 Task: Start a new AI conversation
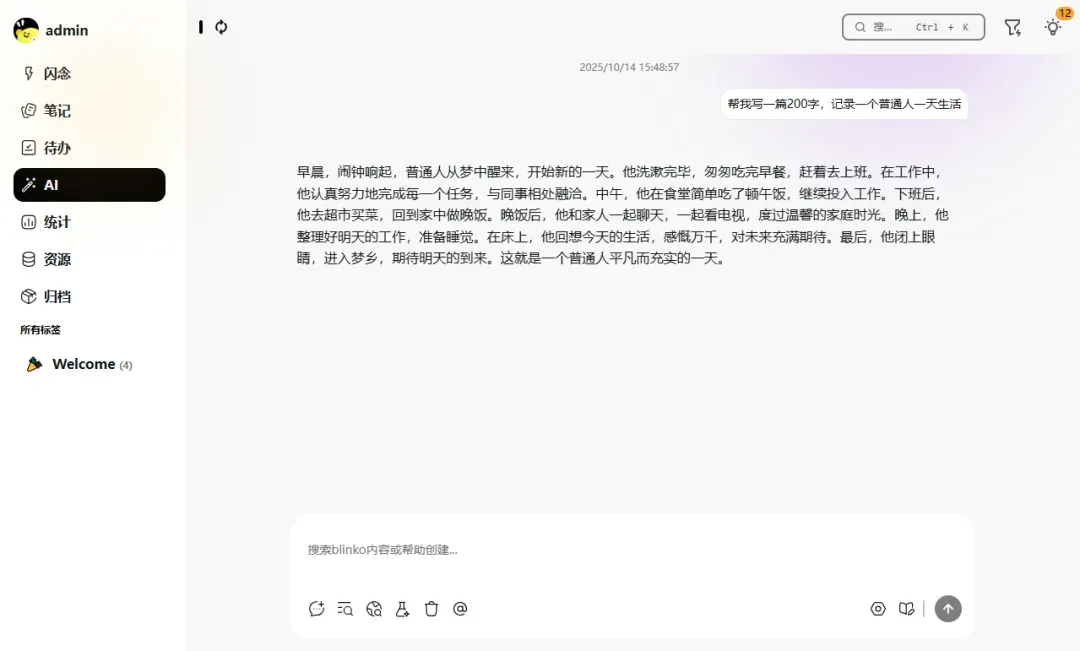(x=317, y=608)
